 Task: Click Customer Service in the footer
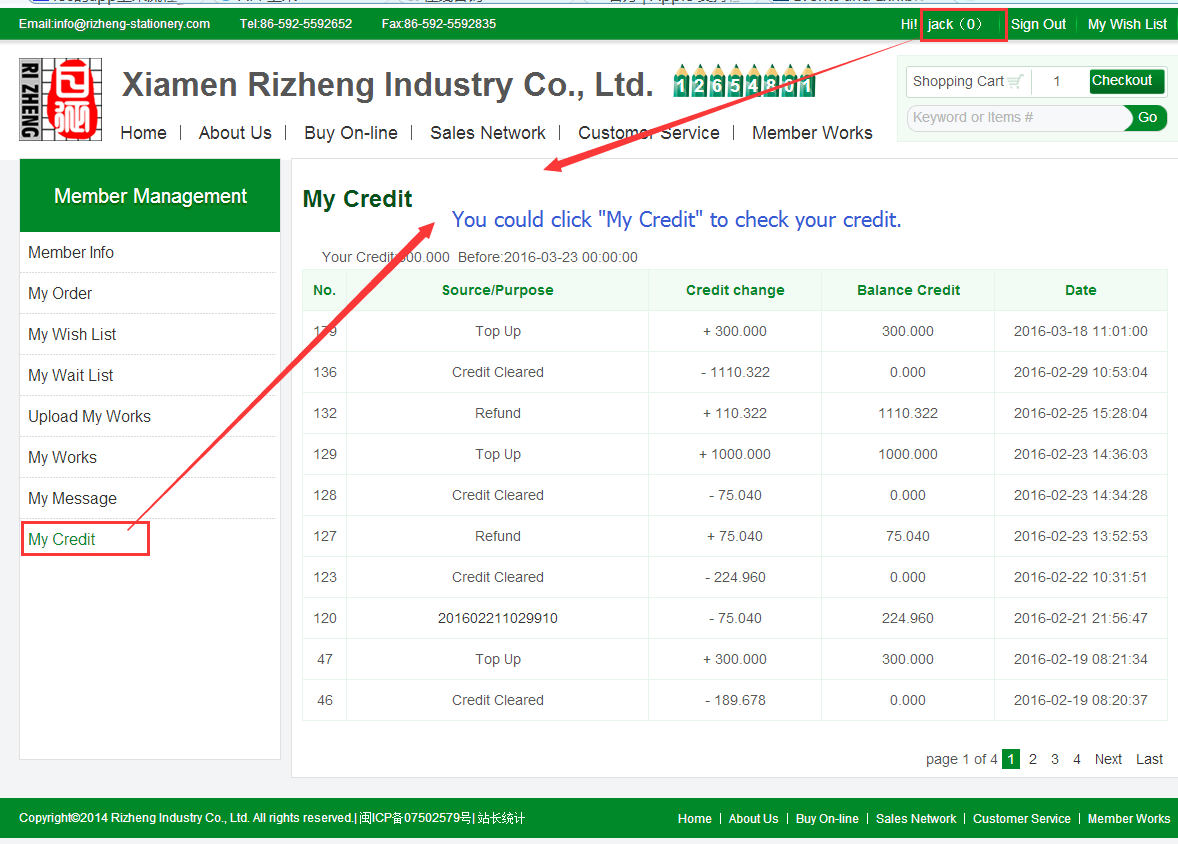coord(1021,818)
